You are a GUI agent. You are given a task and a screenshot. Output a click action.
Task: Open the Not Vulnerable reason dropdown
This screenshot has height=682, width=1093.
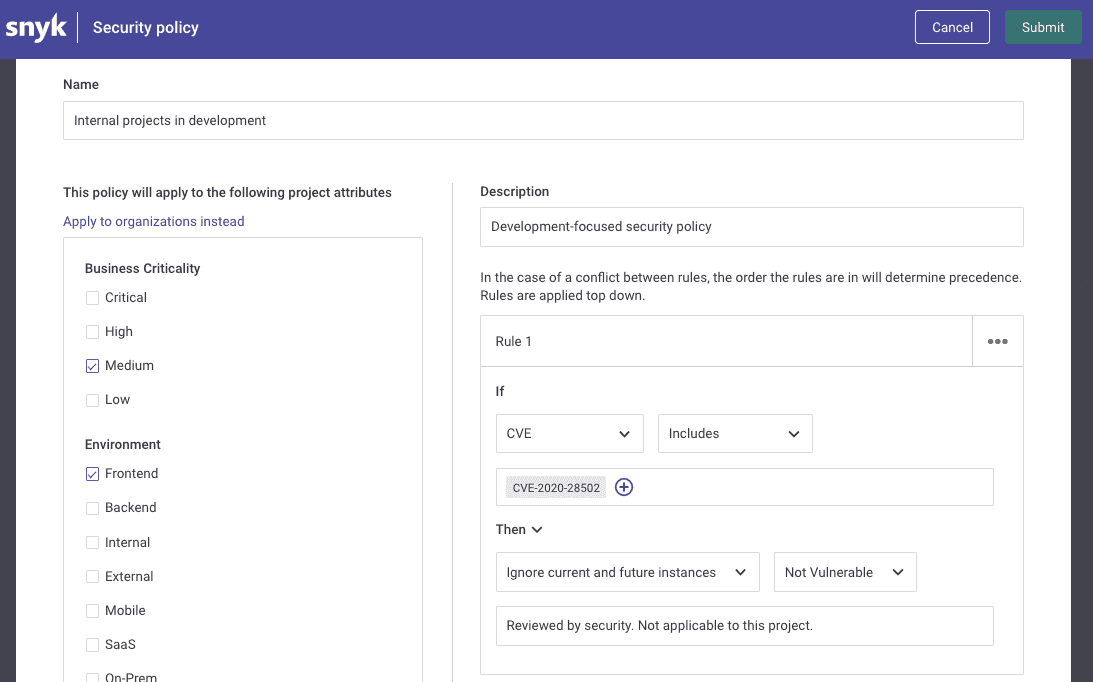click(x=845, y=571)
